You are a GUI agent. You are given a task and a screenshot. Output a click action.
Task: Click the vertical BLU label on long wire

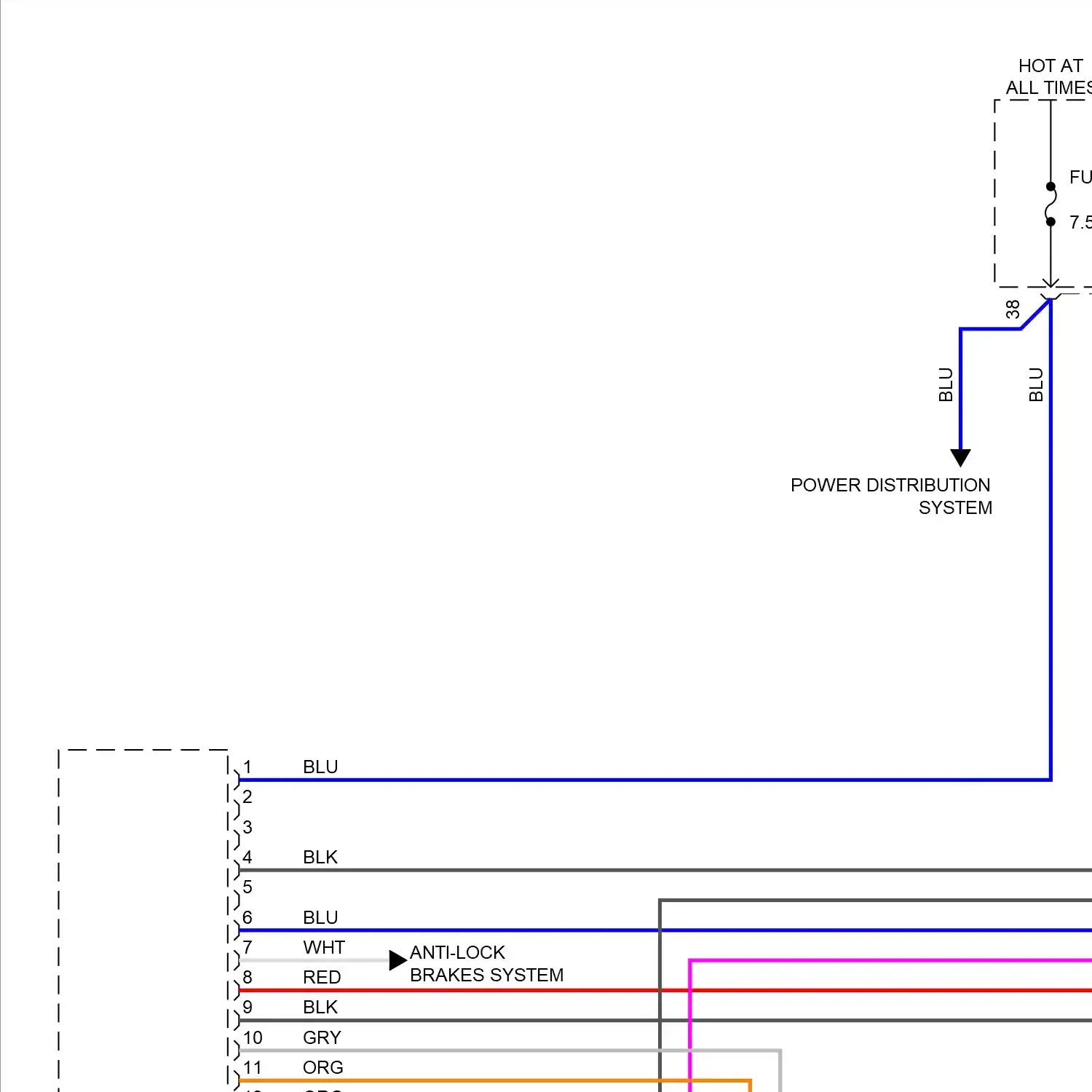(x=1036, y=384)
